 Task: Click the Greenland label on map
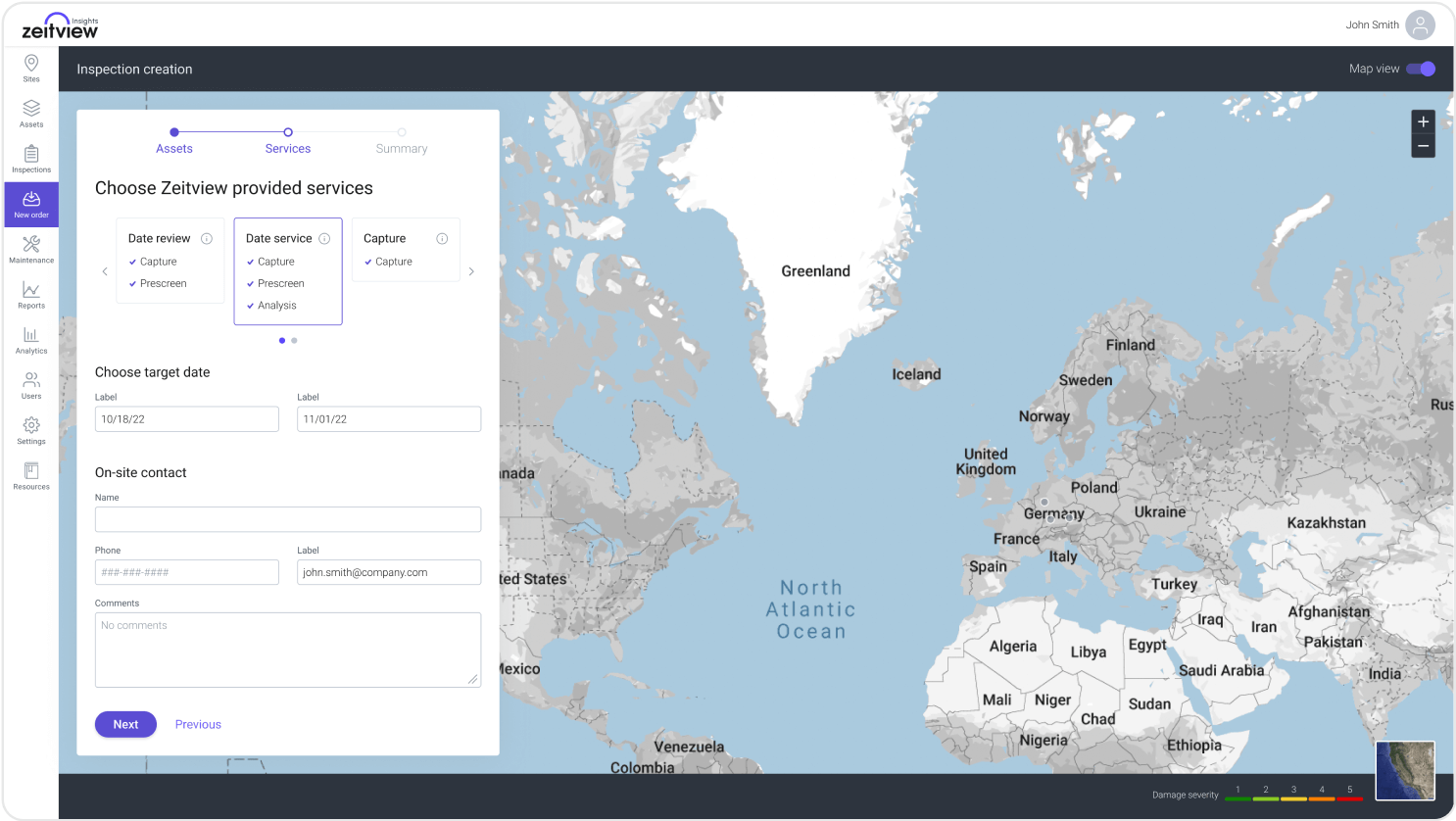click(815, 271)
